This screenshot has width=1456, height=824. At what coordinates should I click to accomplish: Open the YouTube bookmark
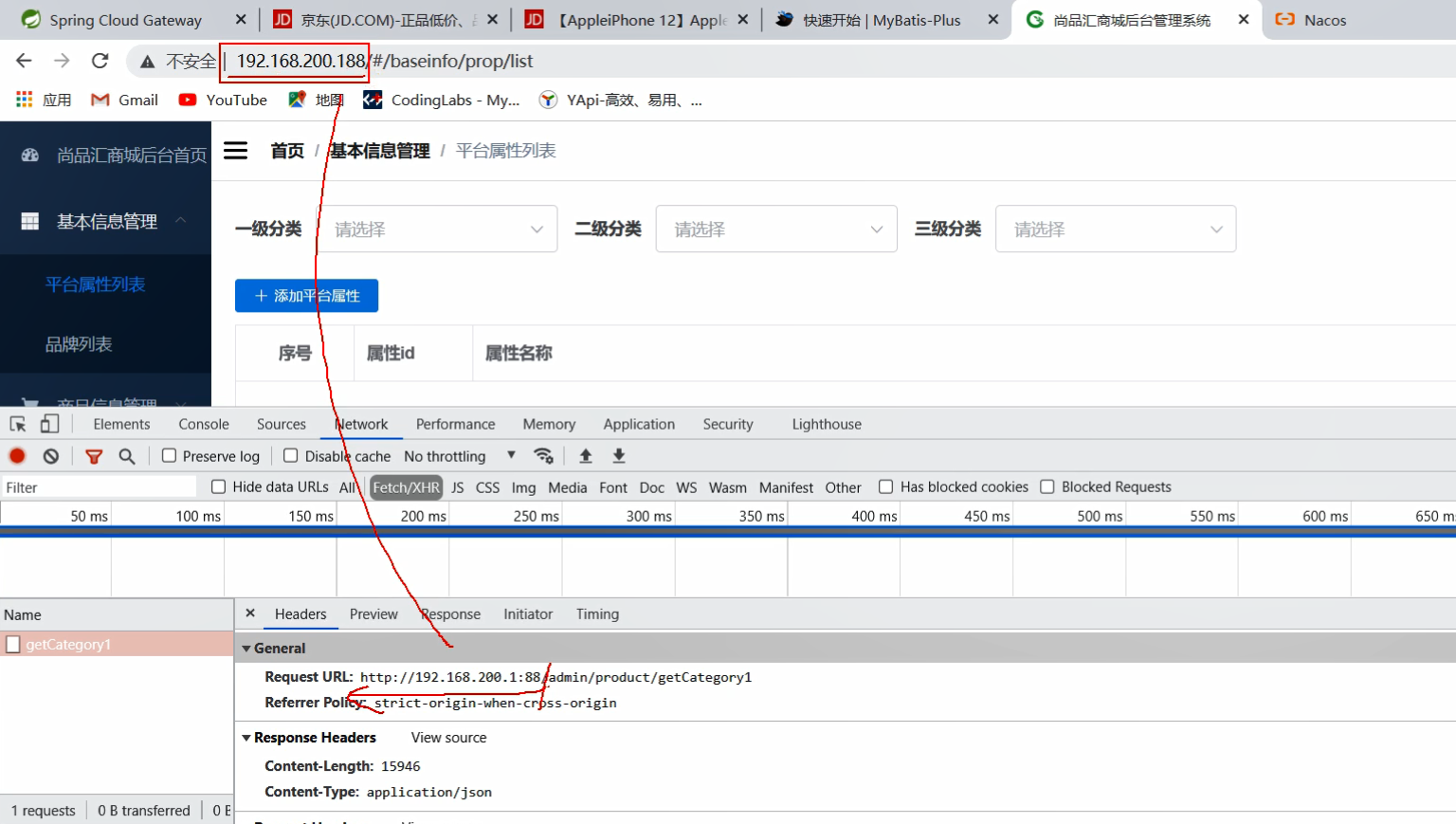click(223, 100)
